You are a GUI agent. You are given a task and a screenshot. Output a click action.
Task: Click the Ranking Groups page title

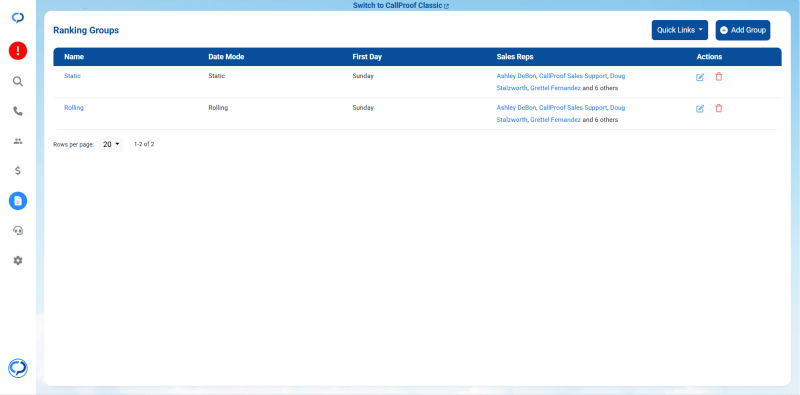86,30
